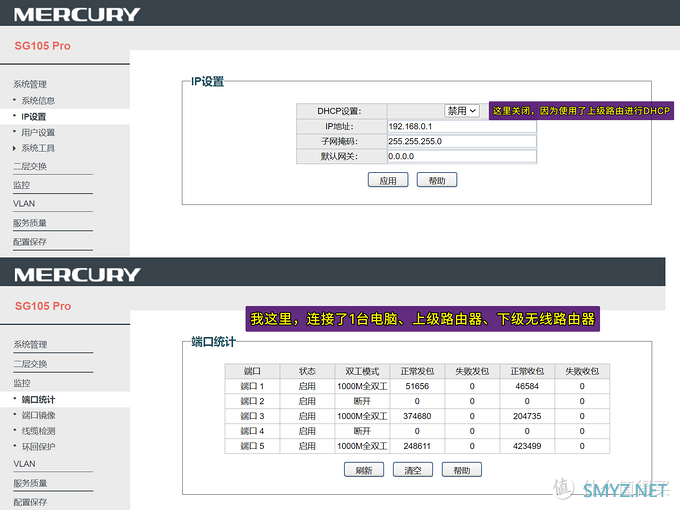Open 系统管理 in the upper sidebar
Screen dimensions: 680x510
pyautogui.click(x=29, y=84)
